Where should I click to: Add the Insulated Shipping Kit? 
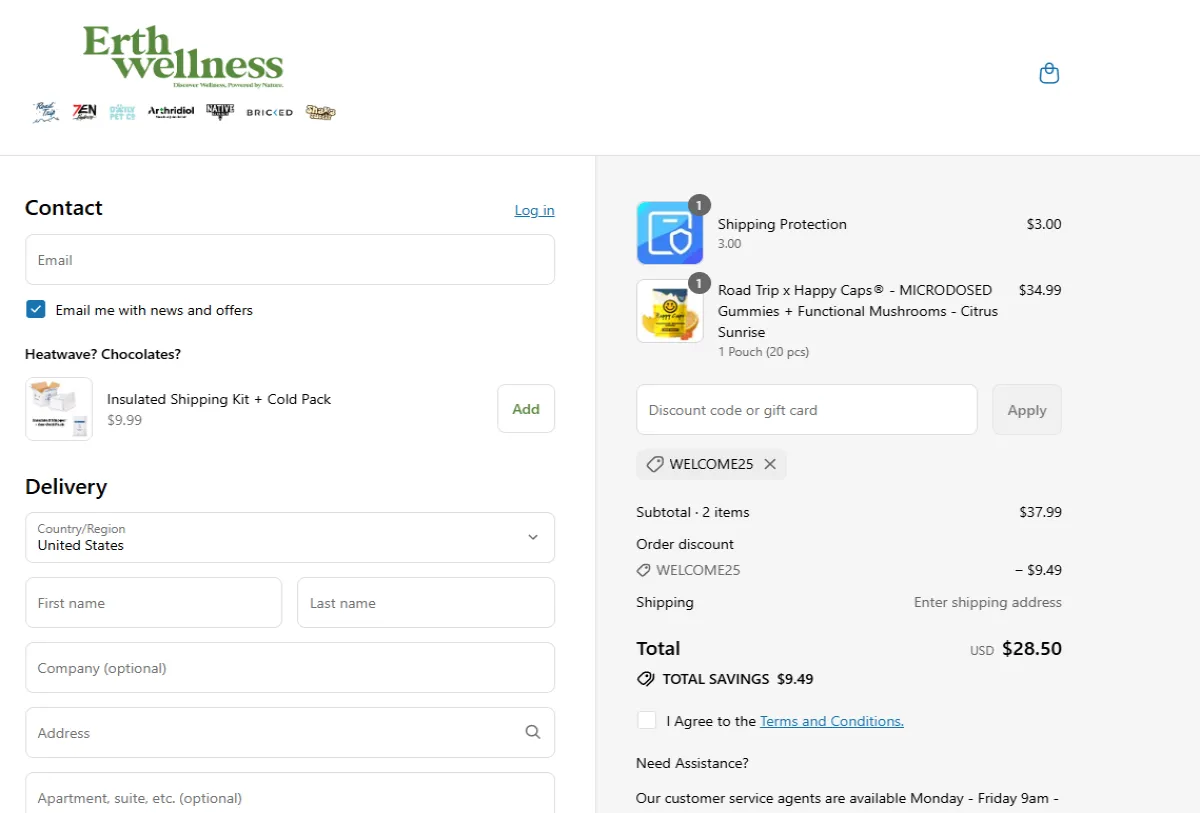tap(525, 408)
